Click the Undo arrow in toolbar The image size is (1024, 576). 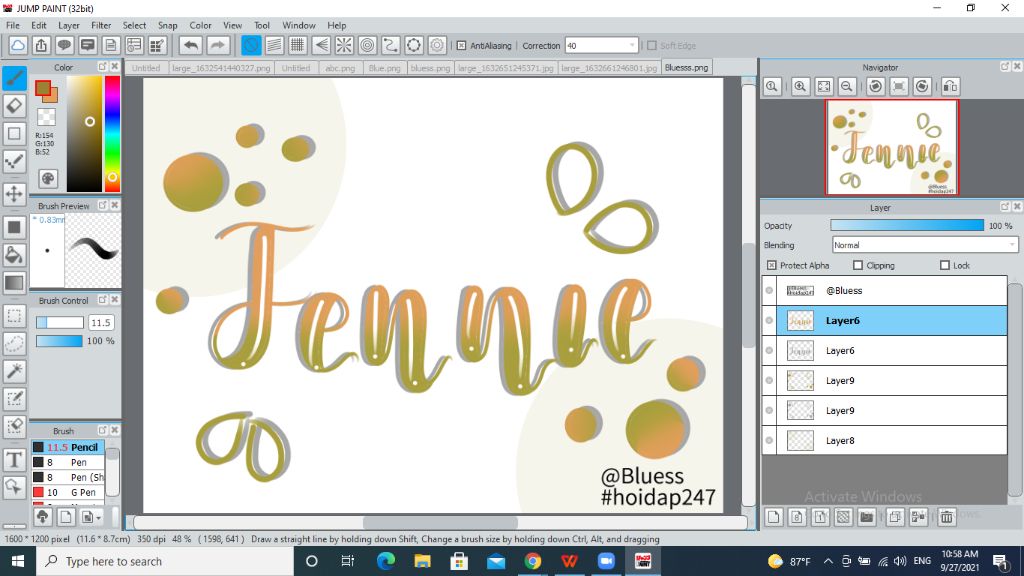pyautogui.click(x=191, y=45)
